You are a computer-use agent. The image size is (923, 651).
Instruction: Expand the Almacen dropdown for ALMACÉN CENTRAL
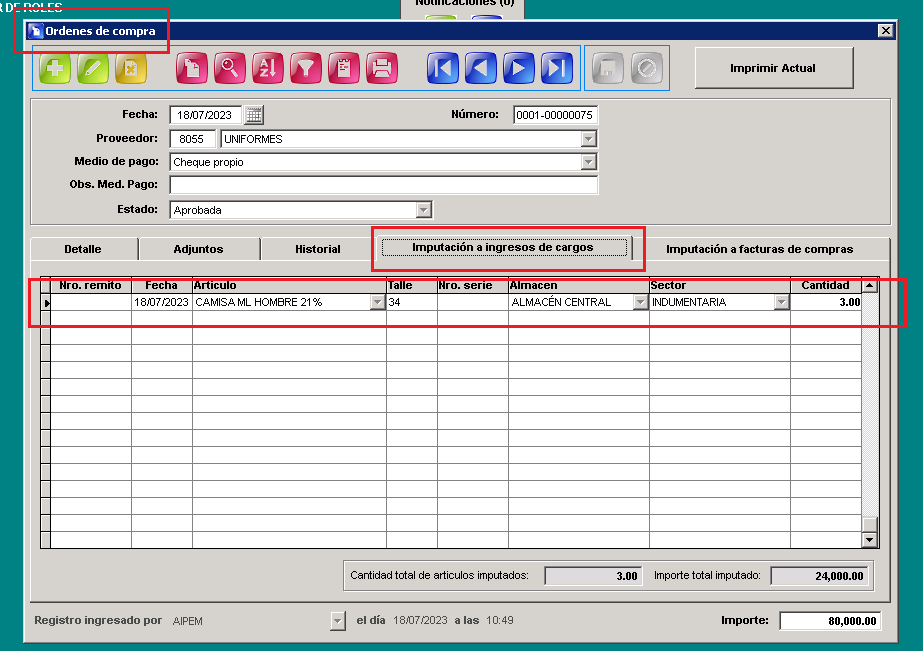click(x=640, y=303)
